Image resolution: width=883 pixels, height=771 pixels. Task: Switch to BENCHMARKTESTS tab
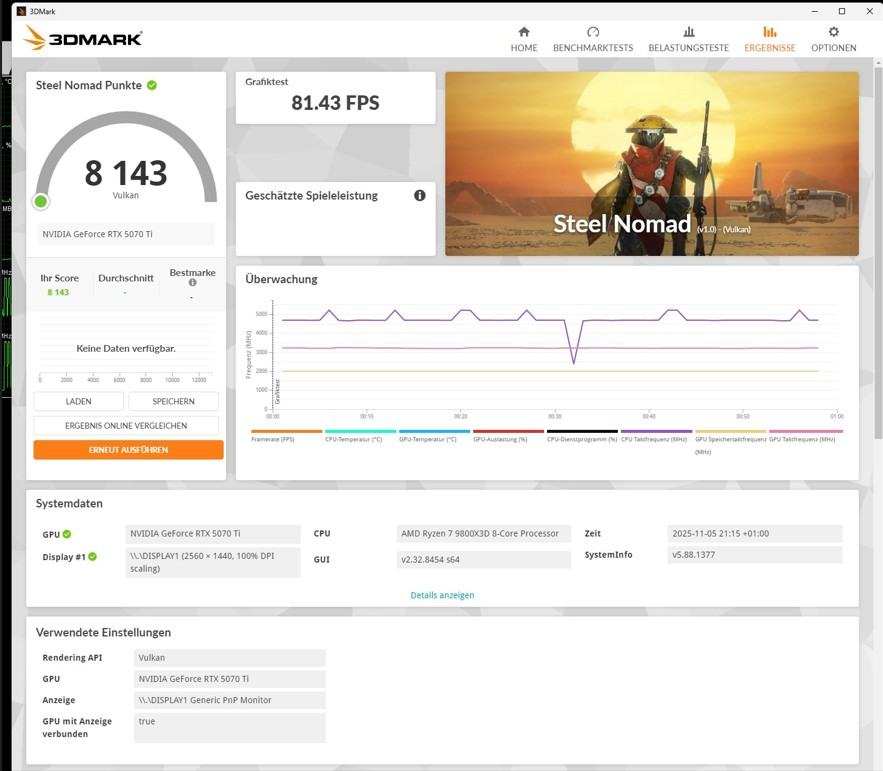(x=593, y=39)
